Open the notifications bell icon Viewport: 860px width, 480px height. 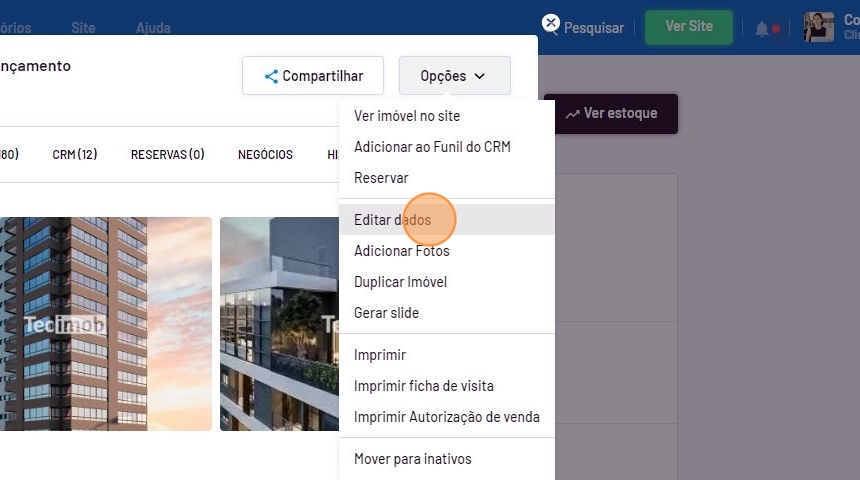click(762, 29)
